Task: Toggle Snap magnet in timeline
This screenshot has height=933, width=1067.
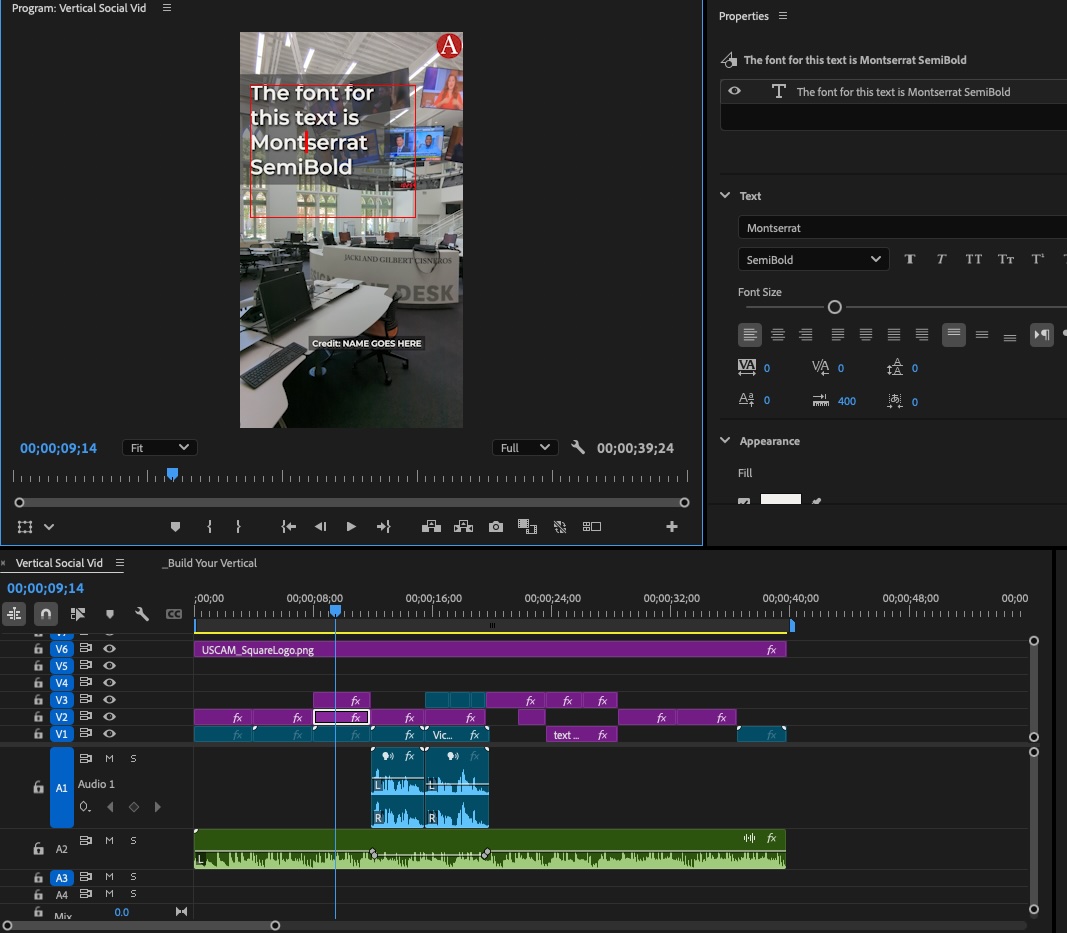Action: pos(46,614)
